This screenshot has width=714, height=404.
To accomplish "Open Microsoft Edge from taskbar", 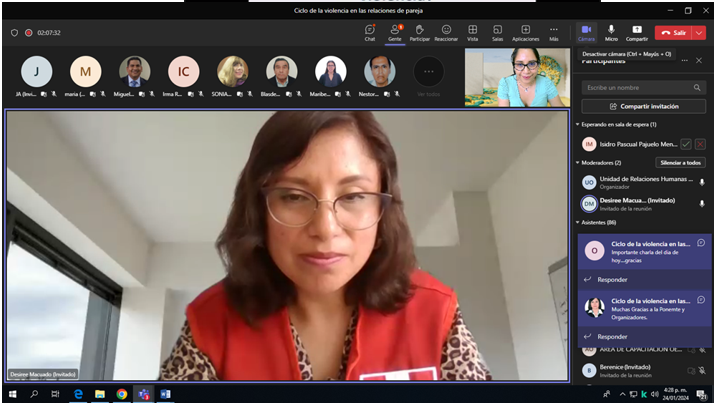I will pyautogui.click(x=78, y=394).
